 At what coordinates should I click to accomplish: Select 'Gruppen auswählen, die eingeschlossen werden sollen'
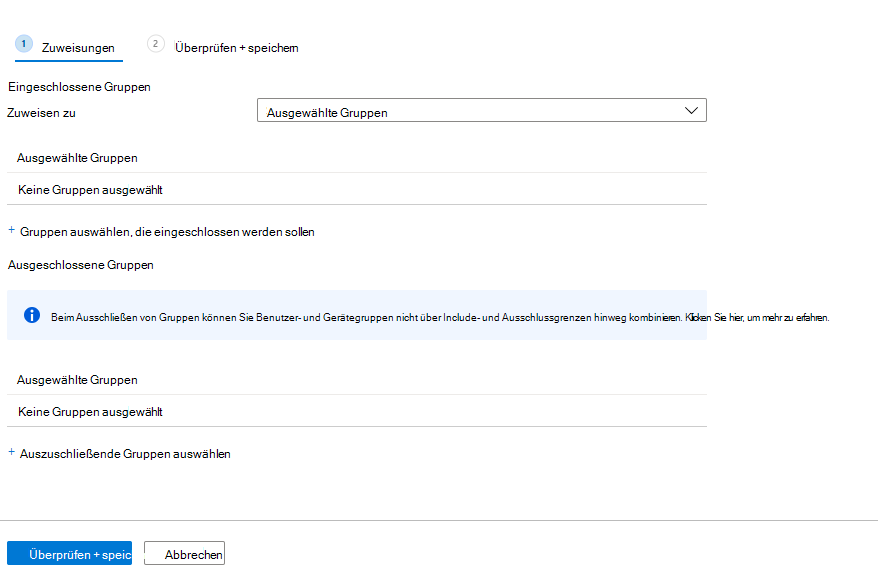pos(167,232)
